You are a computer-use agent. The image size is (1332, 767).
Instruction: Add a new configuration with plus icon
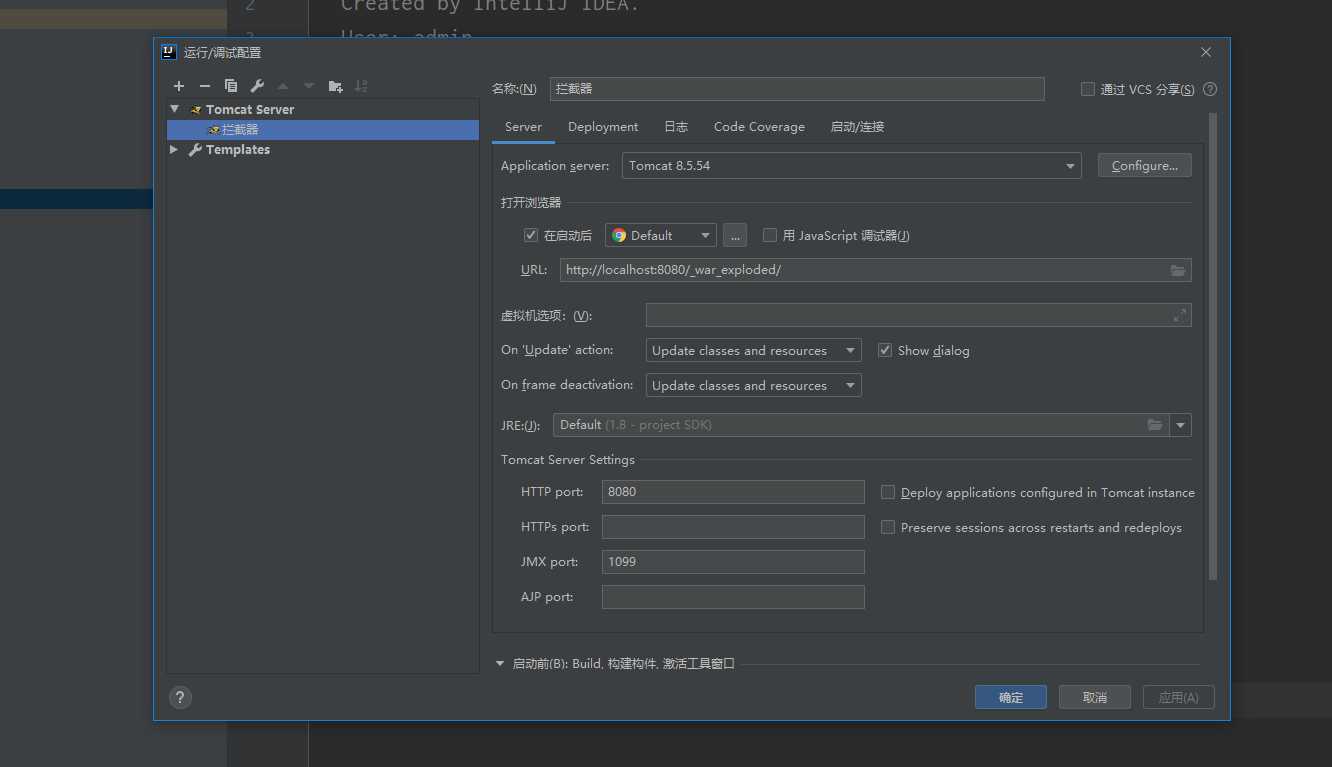point(179,86)
